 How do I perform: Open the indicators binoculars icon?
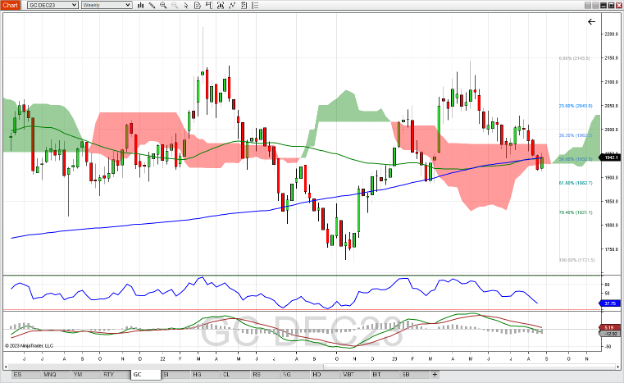pos(220,5)
